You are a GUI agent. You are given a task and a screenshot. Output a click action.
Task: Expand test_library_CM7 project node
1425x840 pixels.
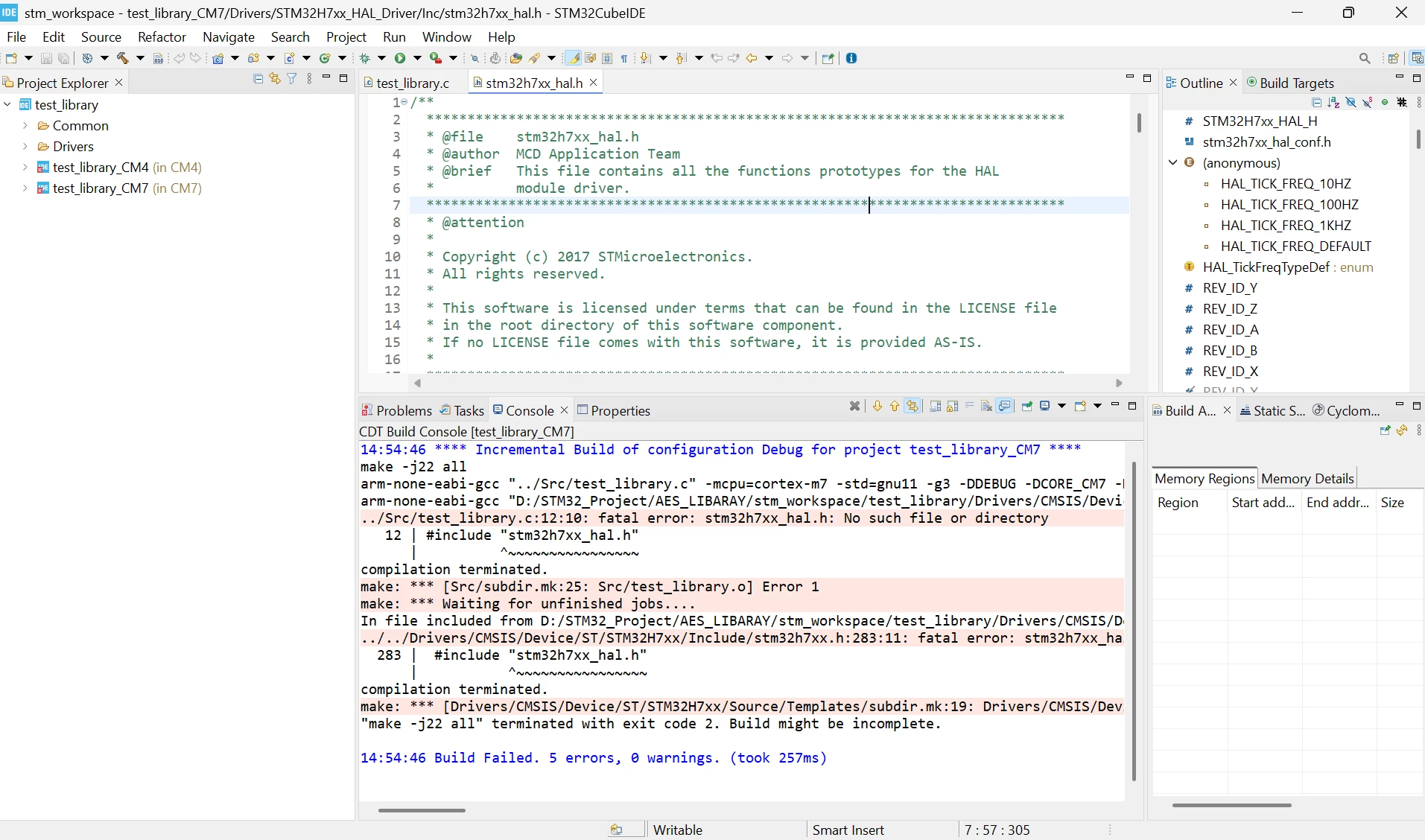coord(25,188)
